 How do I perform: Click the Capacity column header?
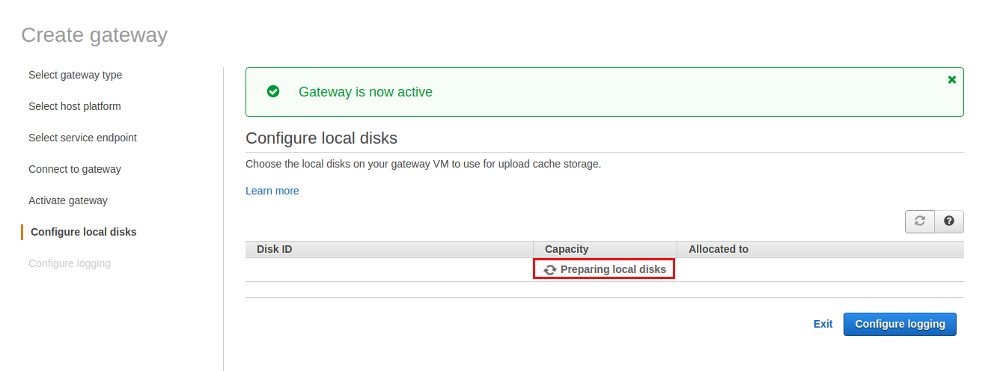click(566, 249)
